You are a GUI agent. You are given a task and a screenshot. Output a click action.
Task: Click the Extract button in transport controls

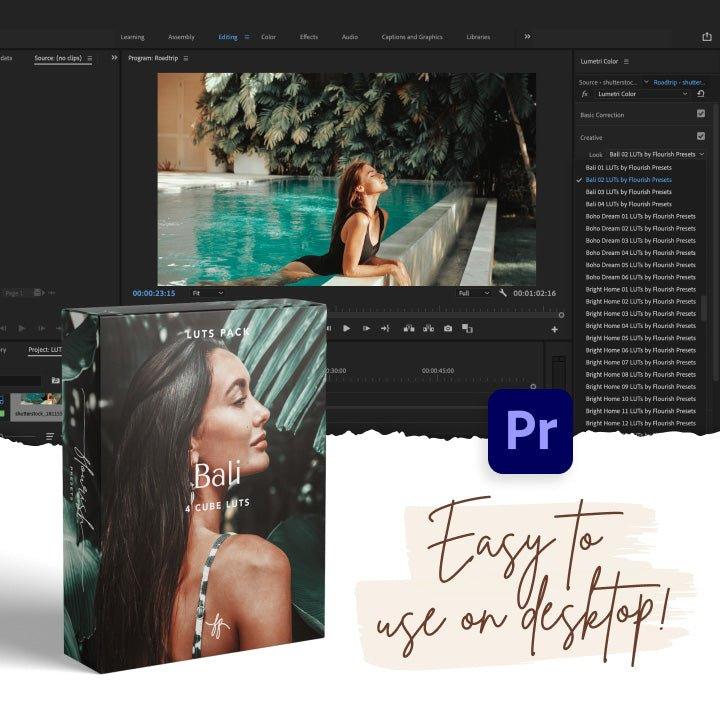pos(427,328)
